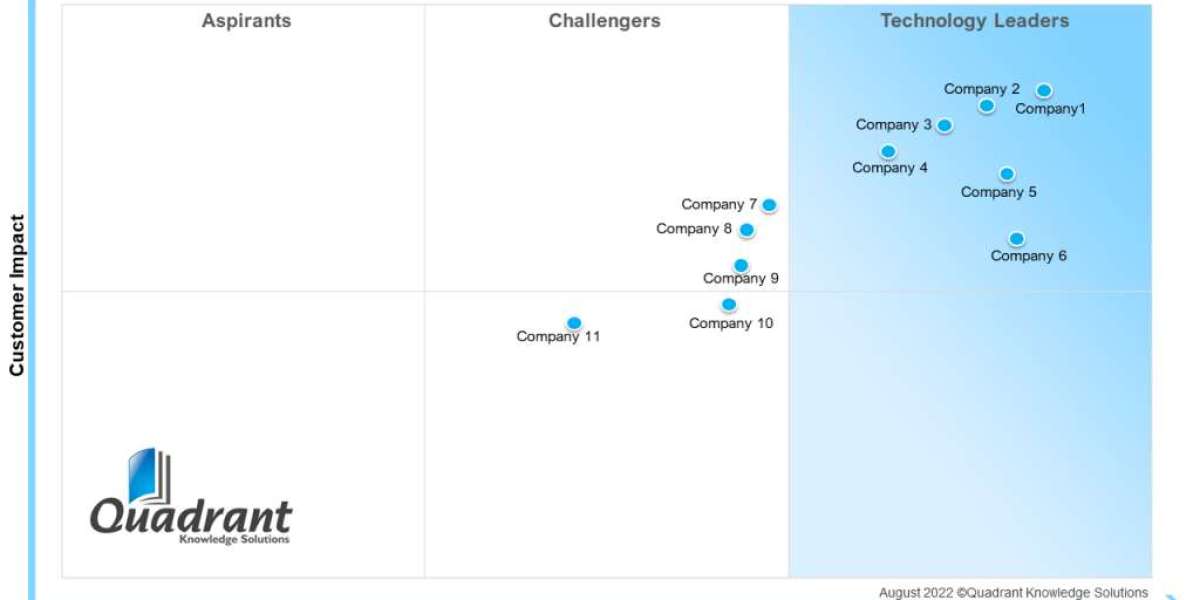Click the August 2022 copyright text
The width and height of the screenshot is (1200, 600).
(1013, 593)
